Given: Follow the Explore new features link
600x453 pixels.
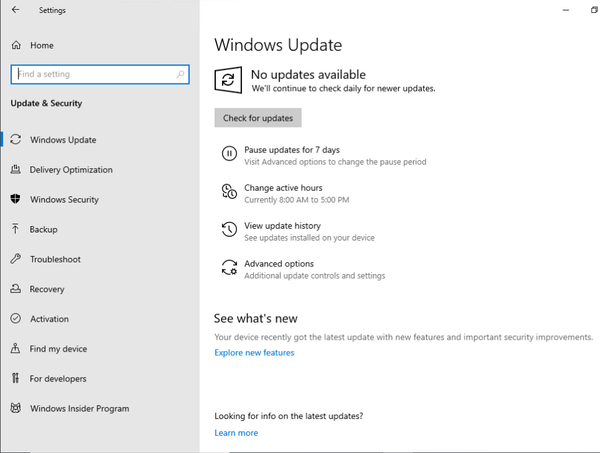Looking at the screenshot, I should pyautogui.click(x=254, y=352).
